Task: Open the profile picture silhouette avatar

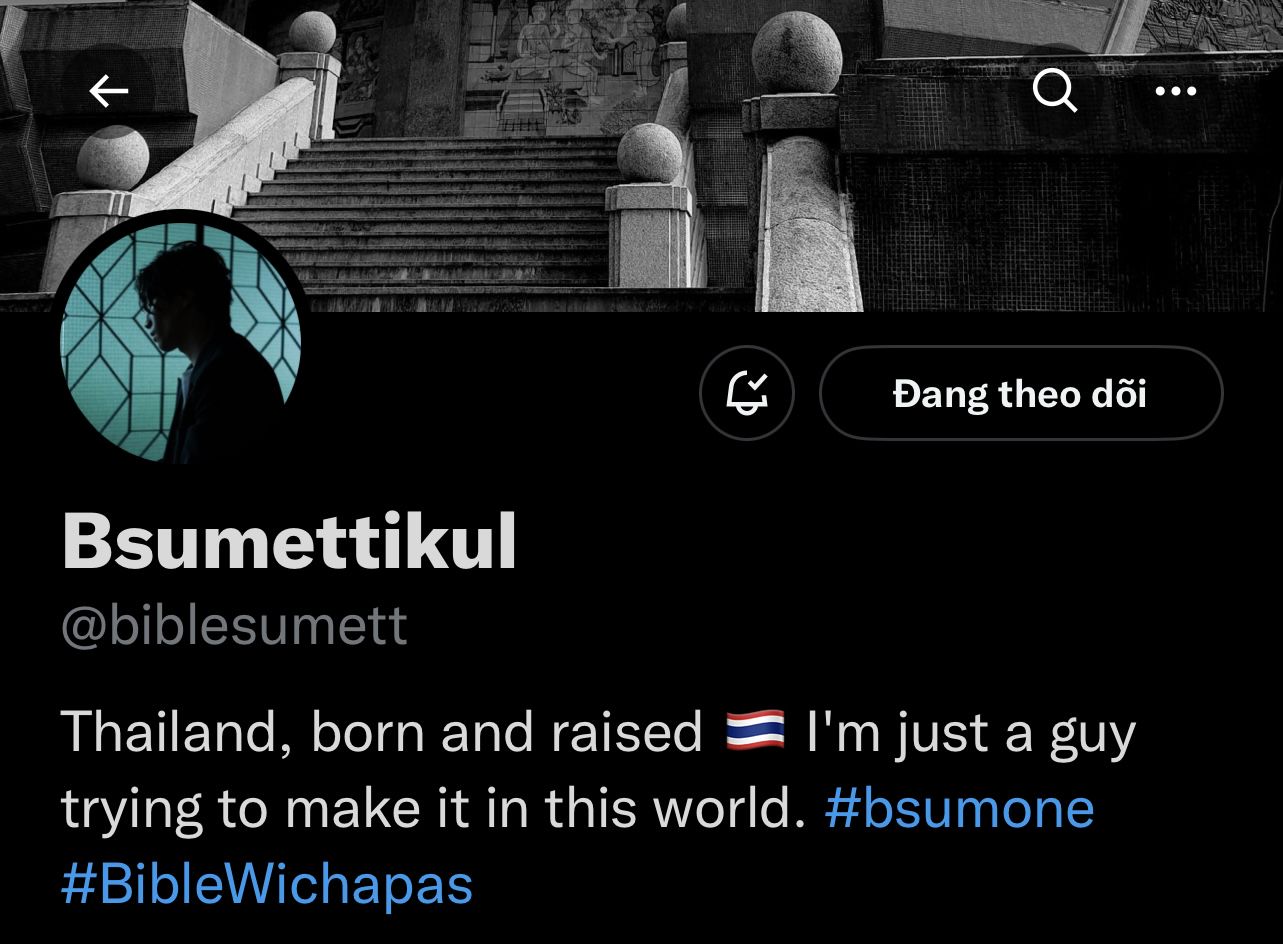Action: pos(181,342)
